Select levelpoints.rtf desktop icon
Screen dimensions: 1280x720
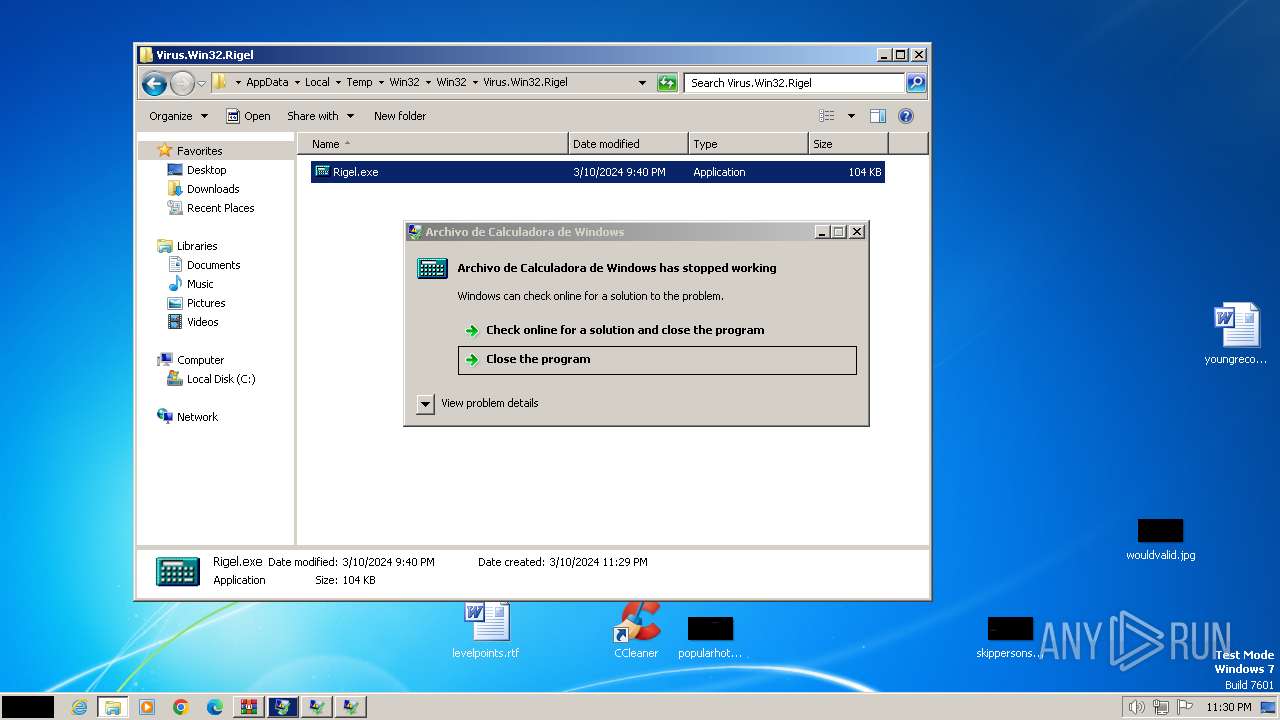coord(486,630)
